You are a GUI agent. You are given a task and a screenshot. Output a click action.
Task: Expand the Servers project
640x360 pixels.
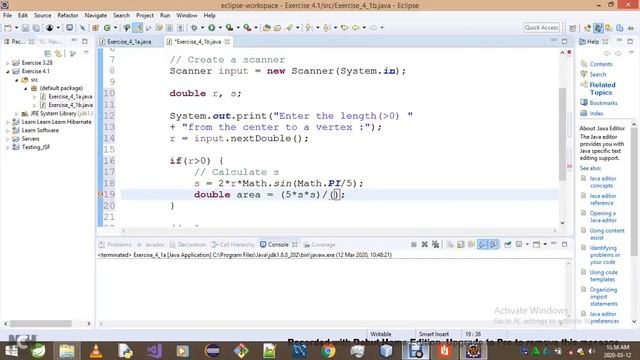(x=7, y=139)
